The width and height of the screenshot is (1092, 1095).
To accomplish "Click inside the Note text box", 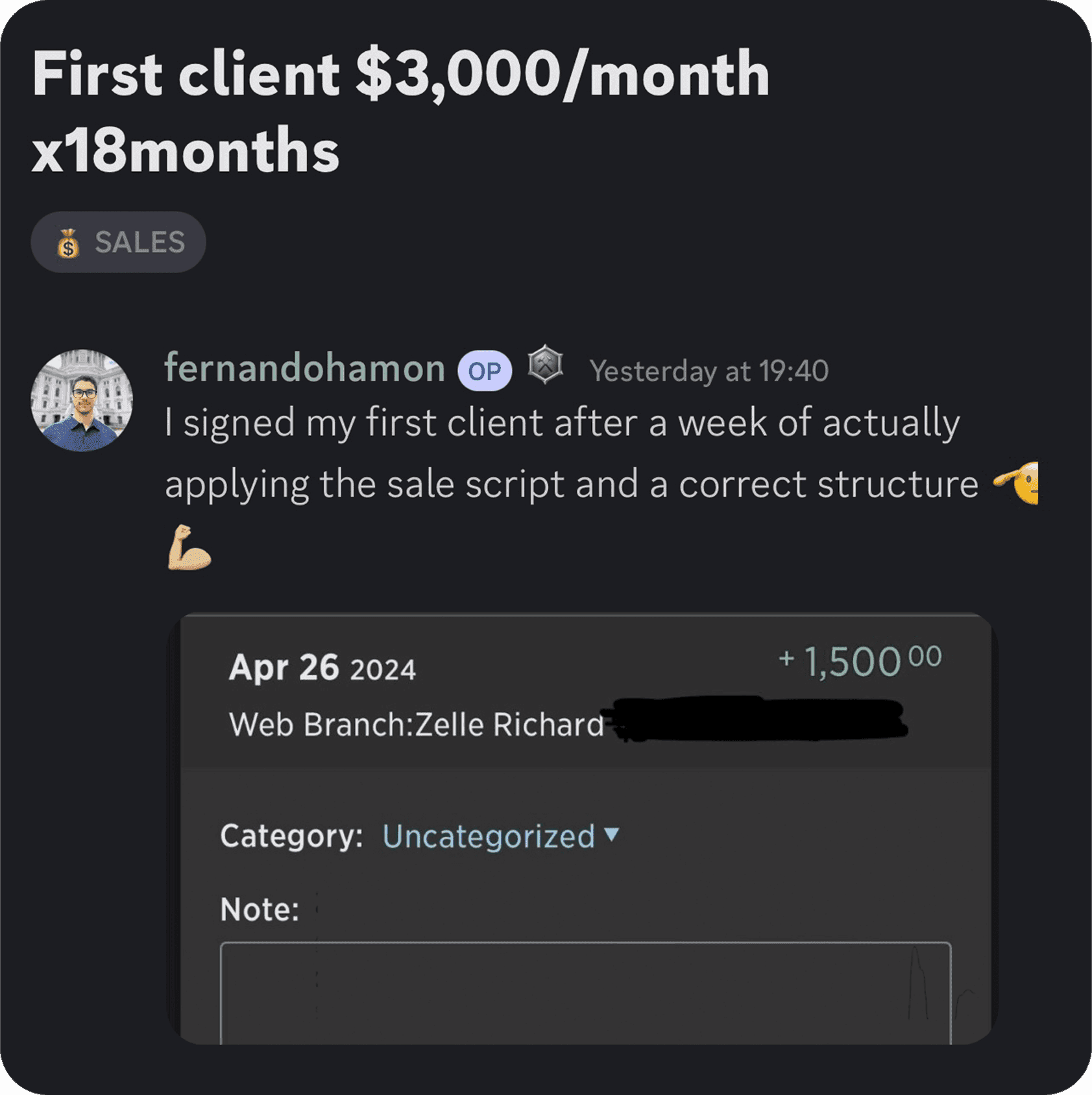I will (585, 993).
